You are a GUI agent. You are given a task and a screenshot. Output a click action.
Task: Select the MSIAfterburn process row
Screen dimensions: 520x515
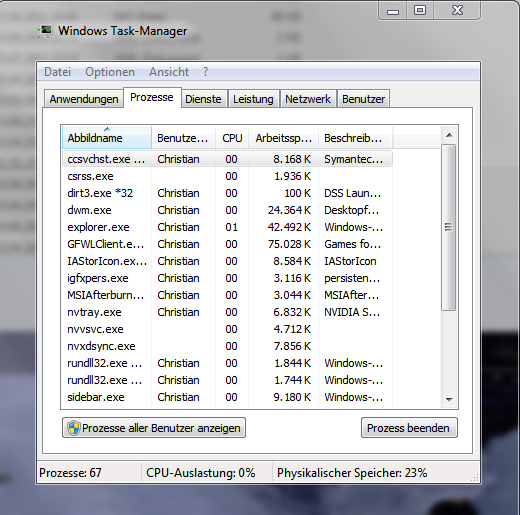tap(227, 295)
